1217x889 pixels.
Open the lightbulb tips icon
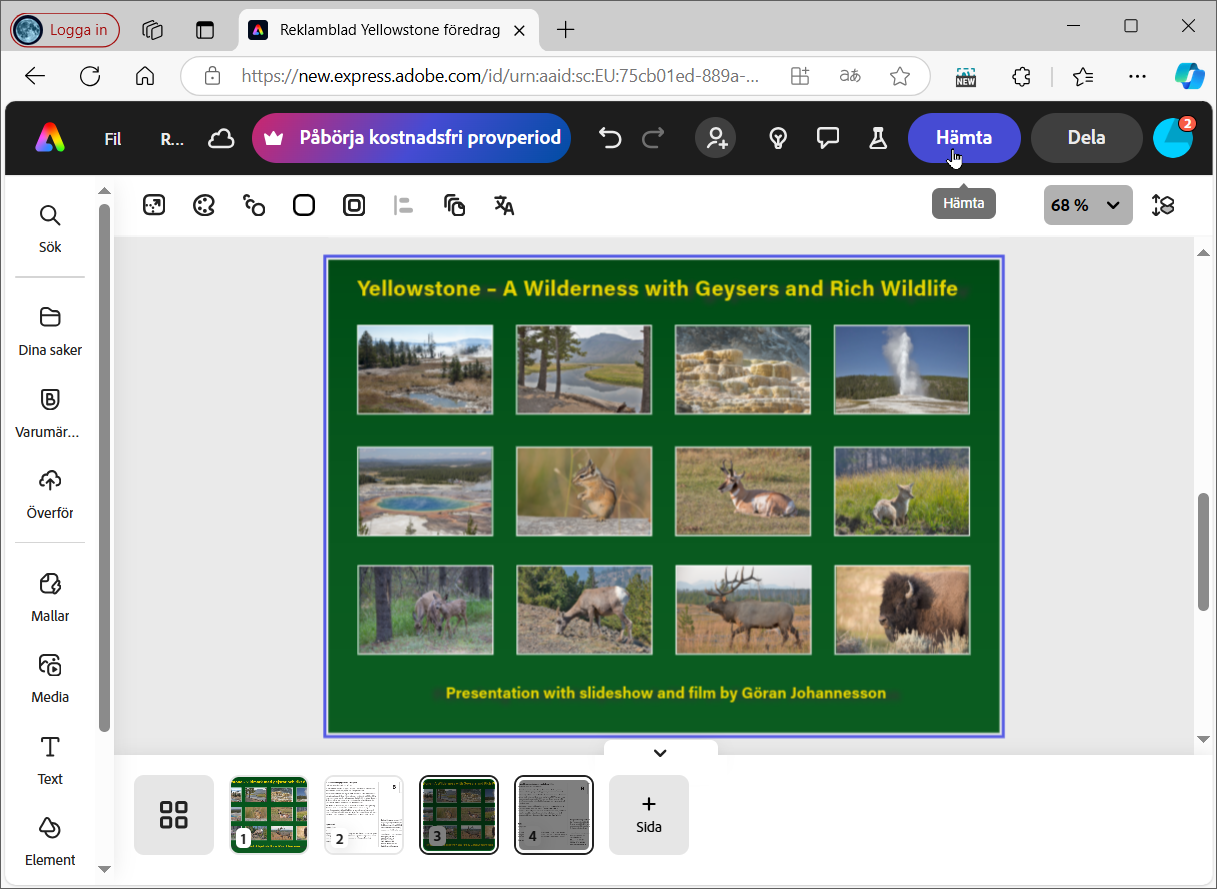pos(778,138)
